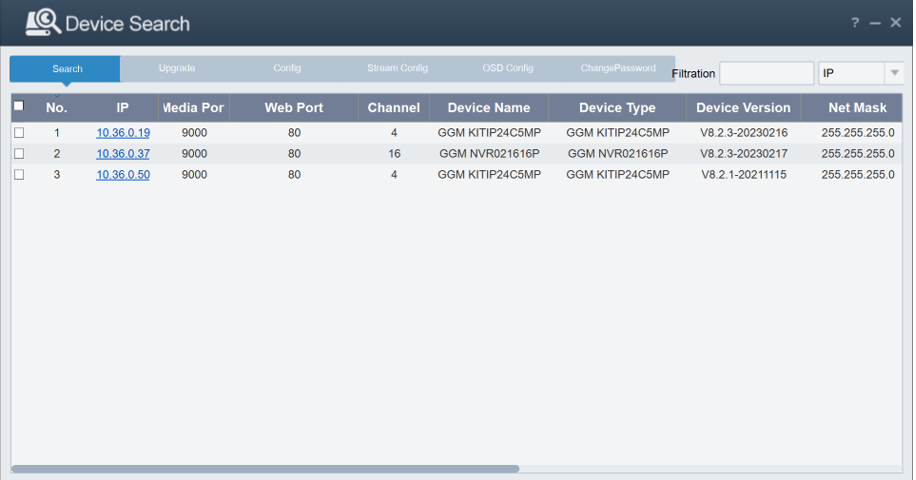916x480 pixels.
Task: Open the ChangePassword tab
Action: 618,68
